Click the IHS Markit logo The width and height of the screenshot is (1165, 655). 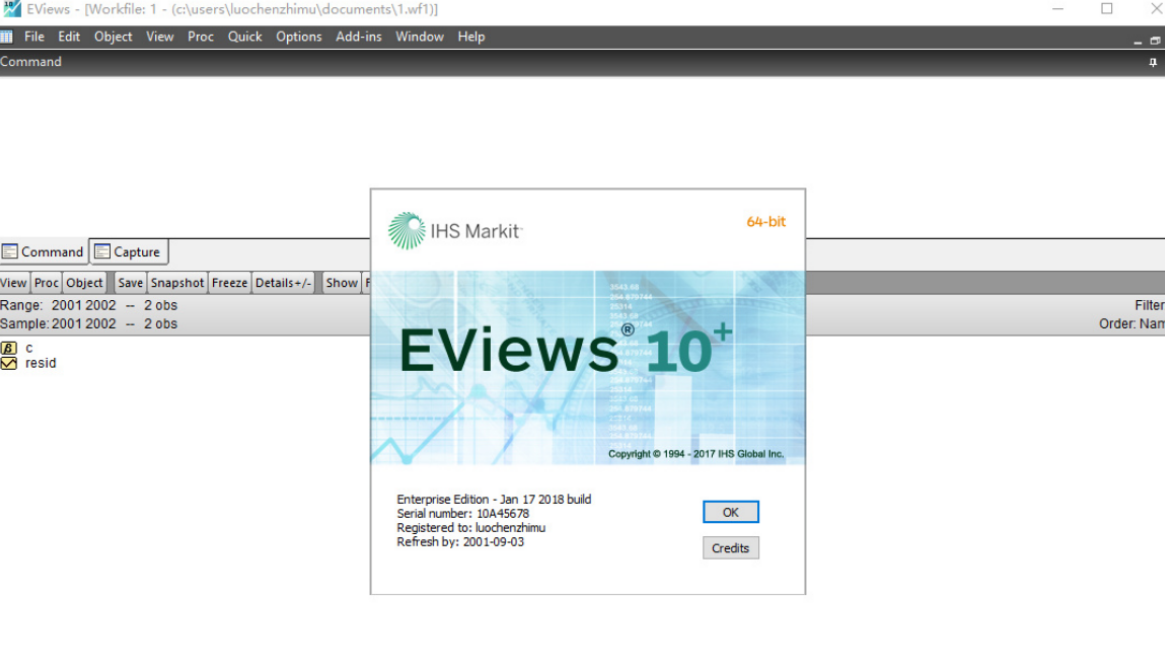tap(455, 231)
